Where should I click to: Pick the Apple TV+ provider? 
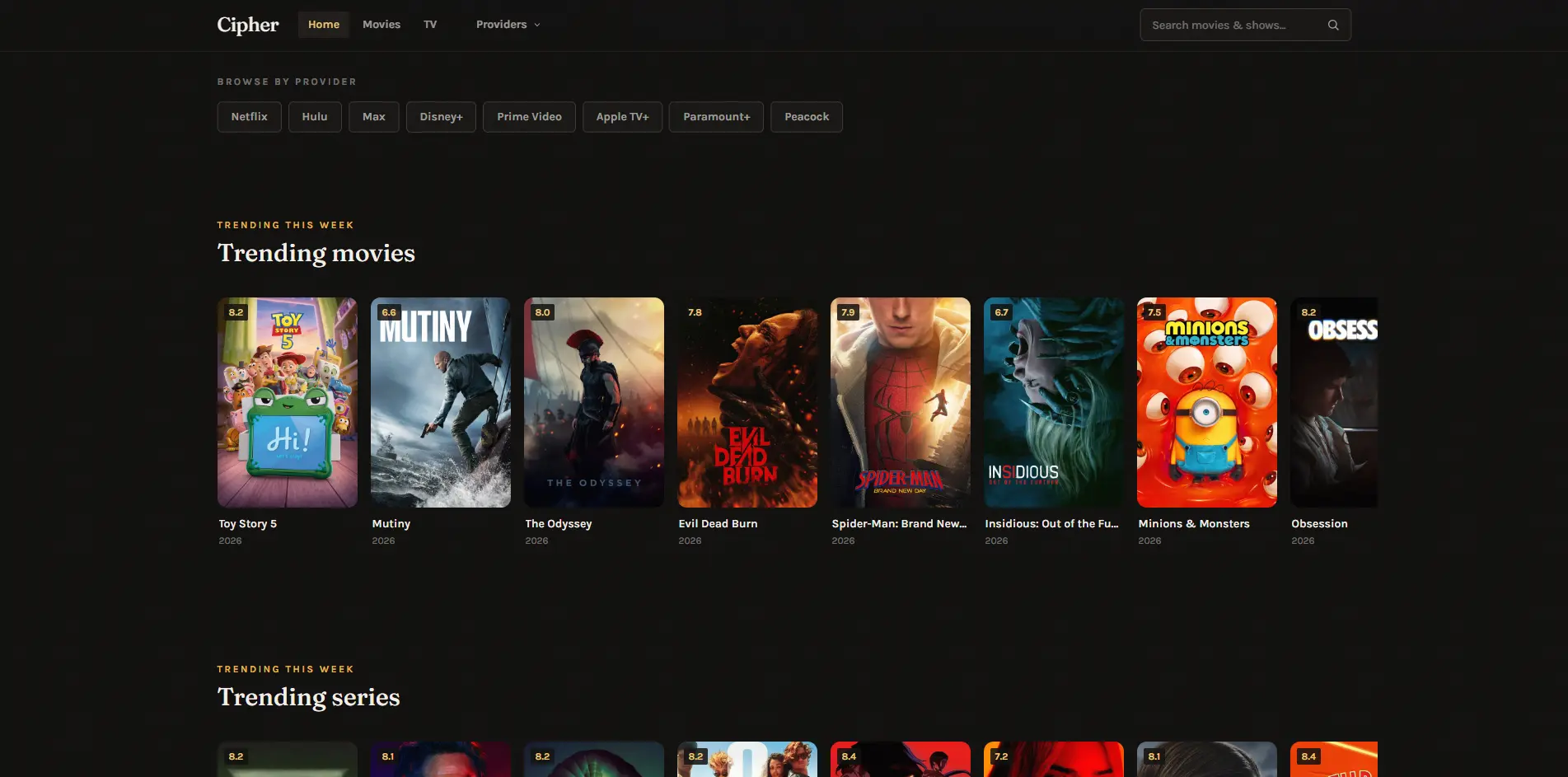(622, 117)
